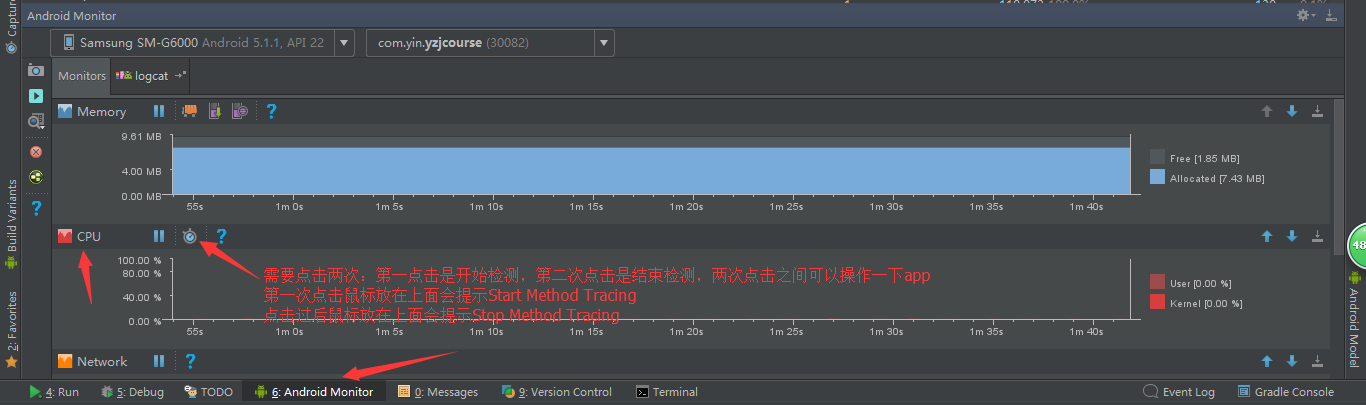Viewport: 1366px width, 405px height.
Task: Start method tracing stopwatch icon
Action: tap(190, 236)
